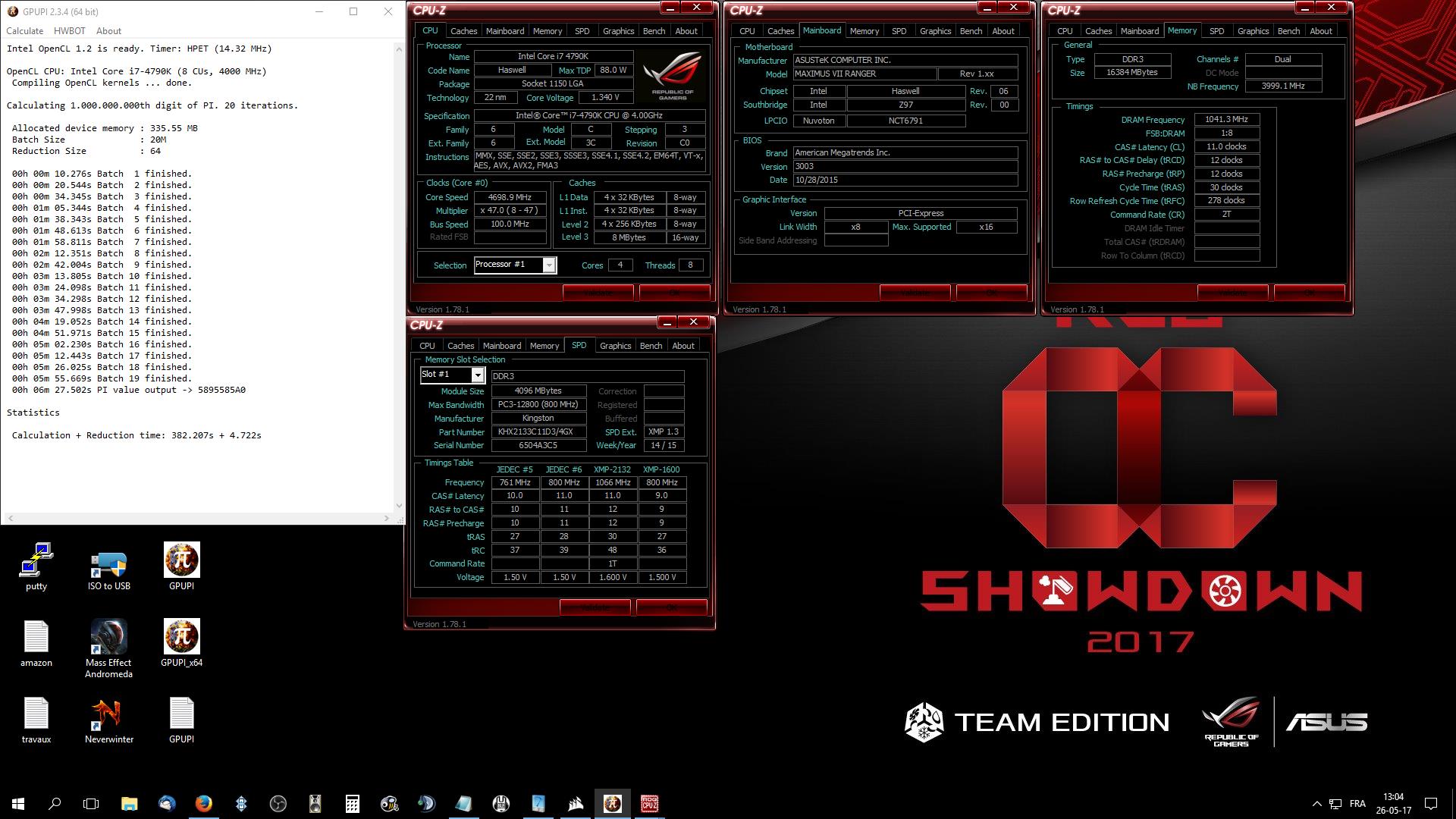Open the ISO to USB desktop icon
The height and width of the screenshot is (819, 1456).
point(108,566)
